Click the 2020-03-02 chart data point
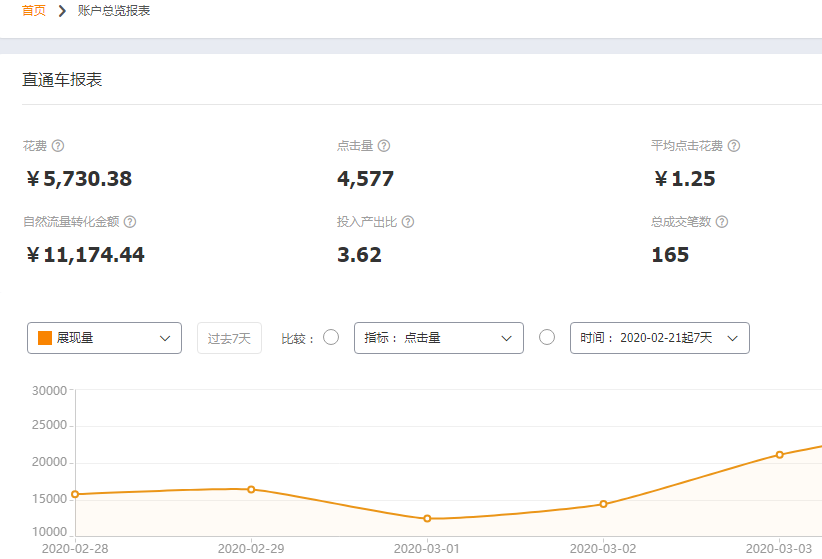Screen dimensions: 822x559 point(603,504)
